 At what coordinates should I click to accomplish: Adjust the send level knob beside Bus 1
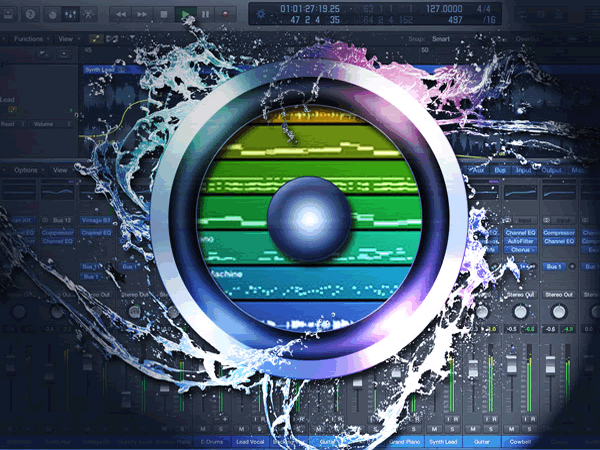572,266
